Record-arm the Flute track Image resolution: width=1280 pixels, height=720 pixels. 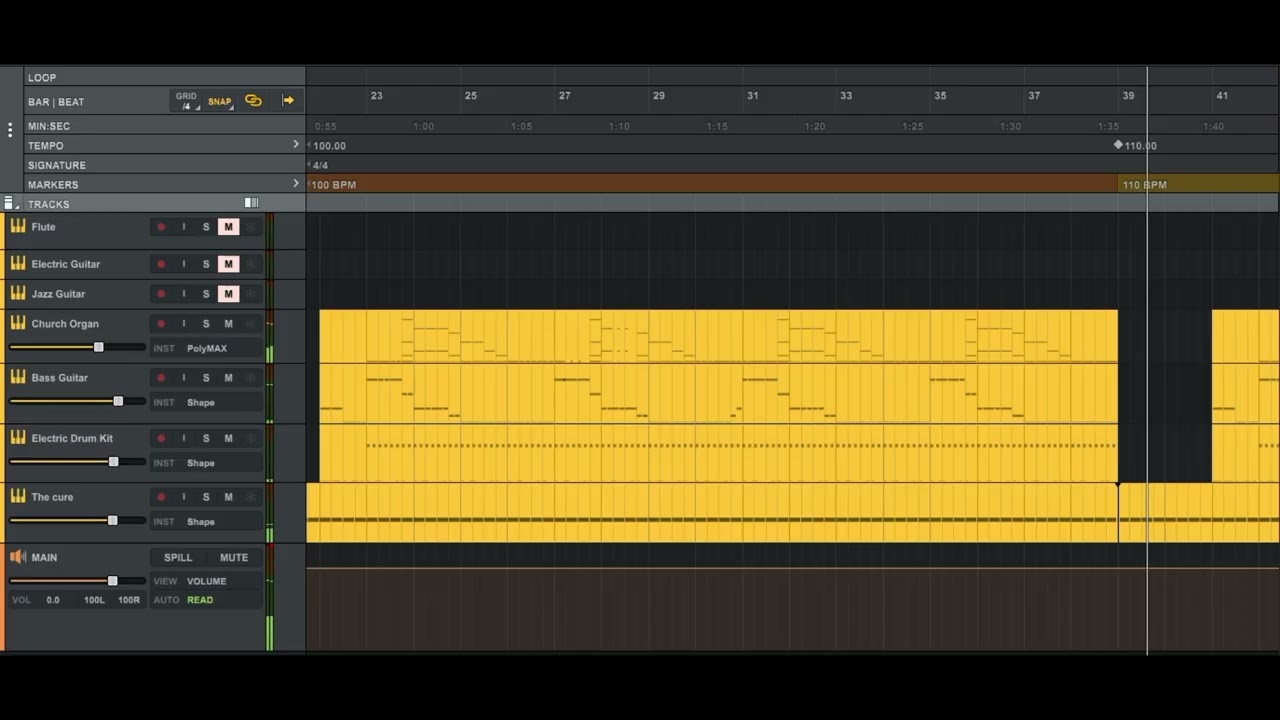click(x=161, y=227)
